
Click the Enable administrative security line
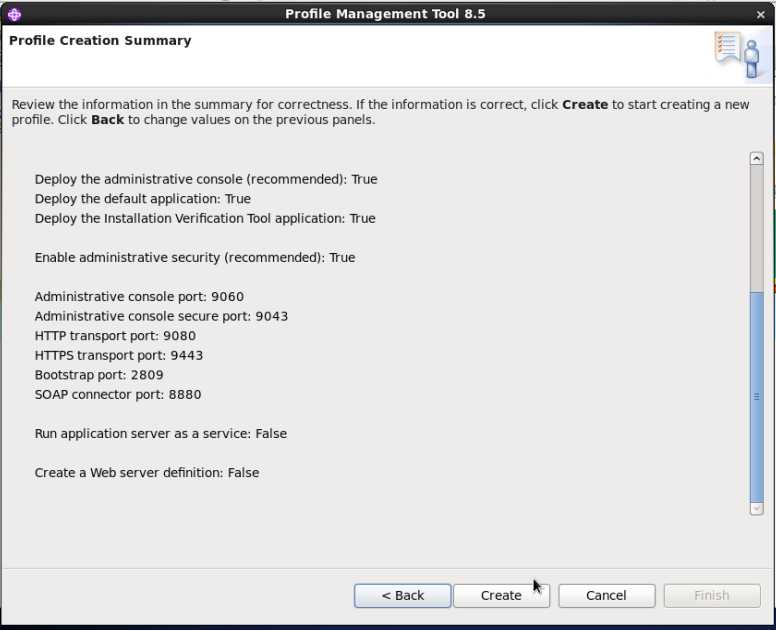195,258
